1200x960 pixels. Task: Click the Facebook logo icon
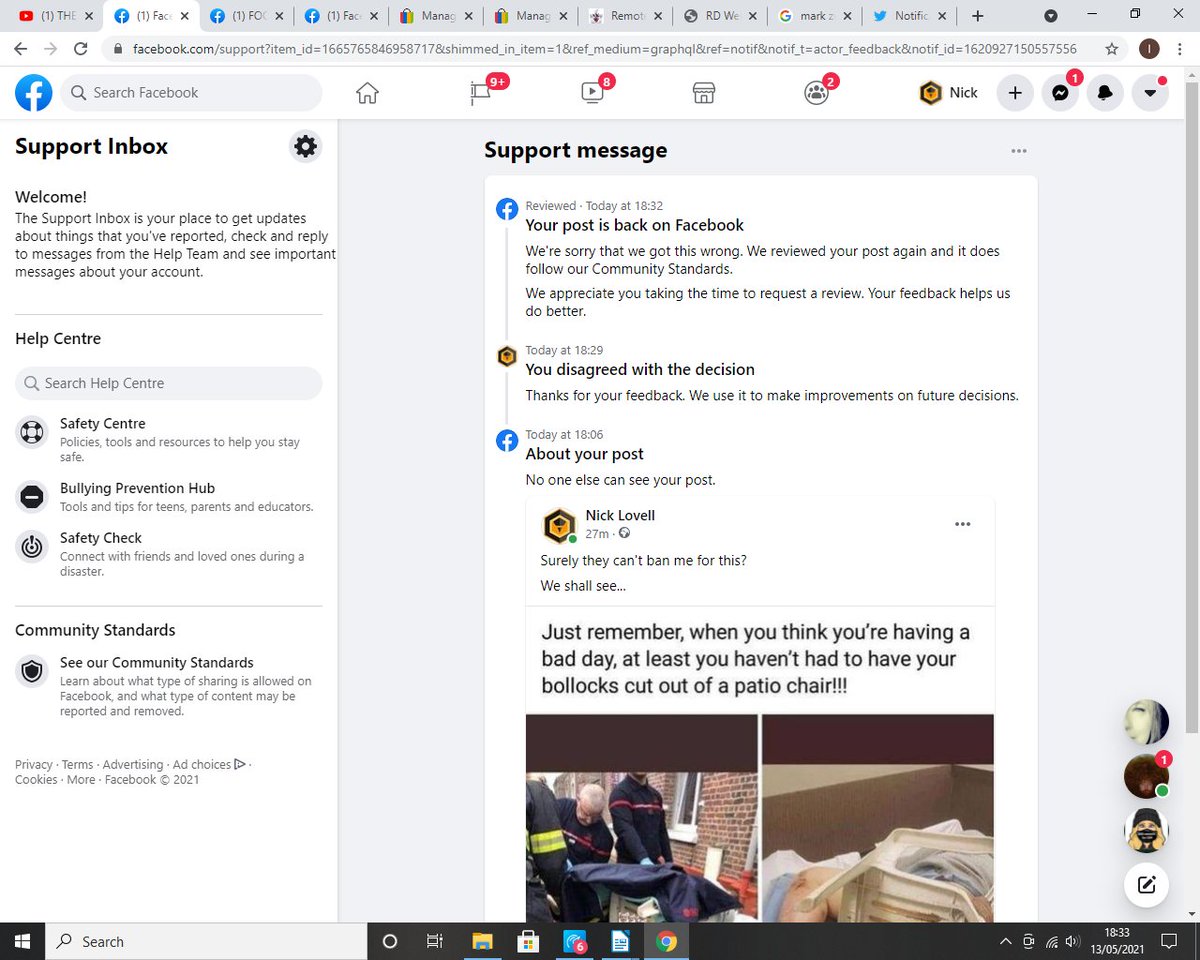[x=34, y=93]
